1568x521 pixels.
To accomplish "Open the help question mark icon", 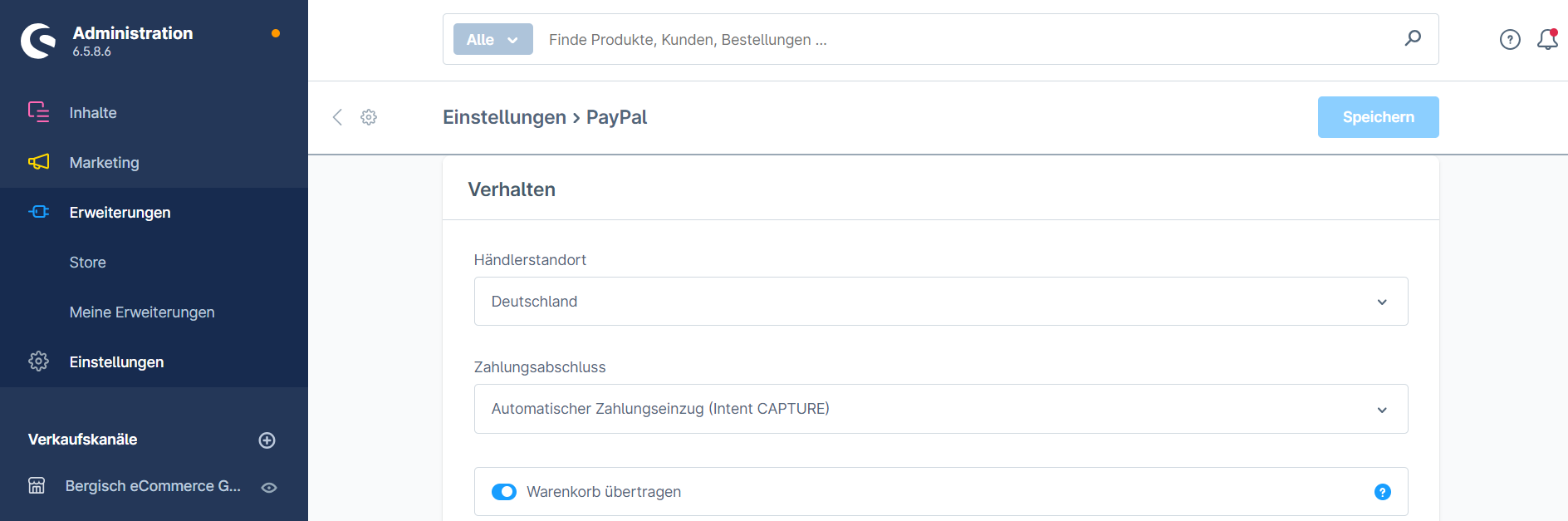I will [x=1510, y=39].
